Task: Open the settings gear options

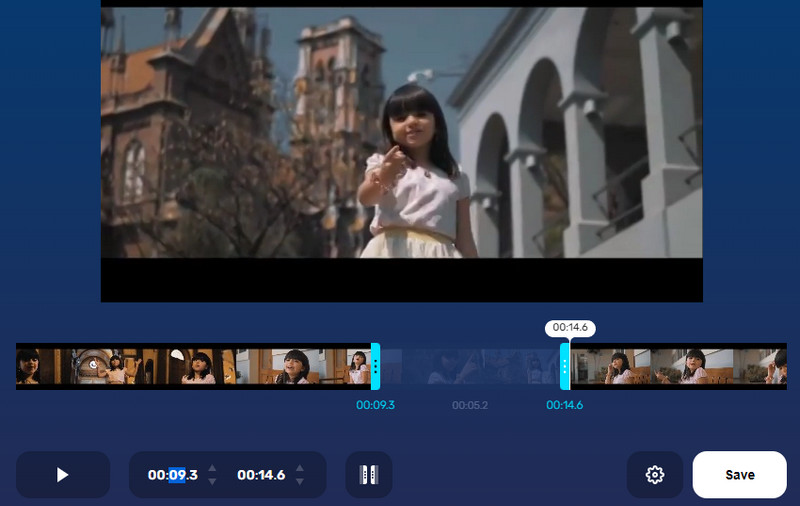Action: click(x=655, y=474)
